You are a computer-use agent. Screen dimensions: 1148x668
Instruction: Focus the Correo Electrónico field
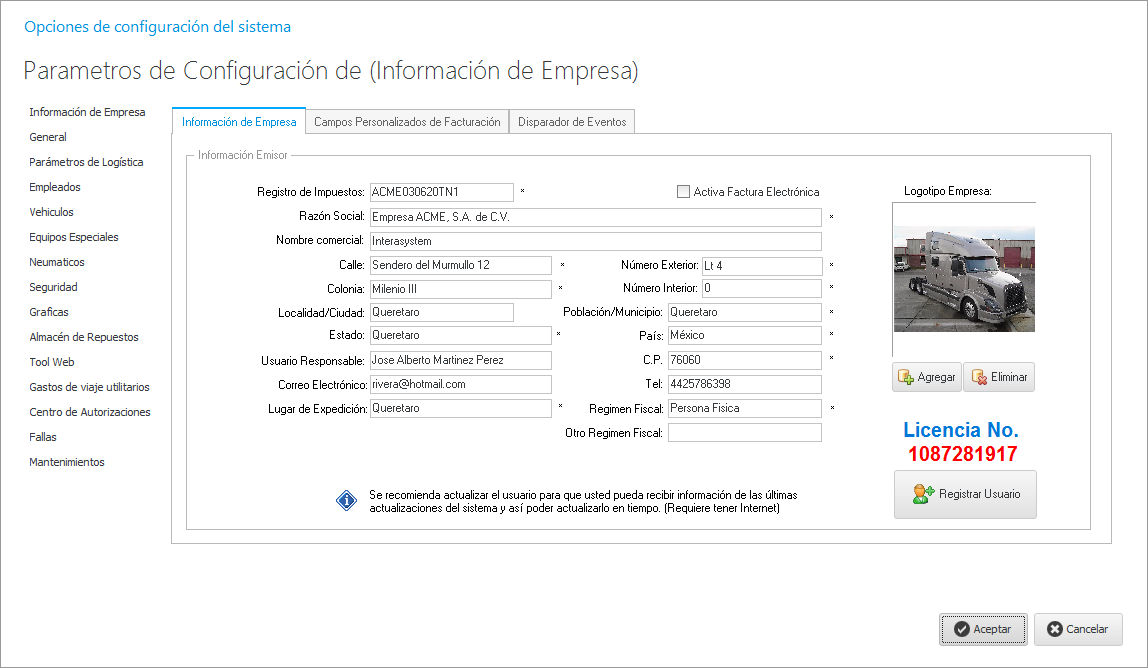click(x=460, y=384)
